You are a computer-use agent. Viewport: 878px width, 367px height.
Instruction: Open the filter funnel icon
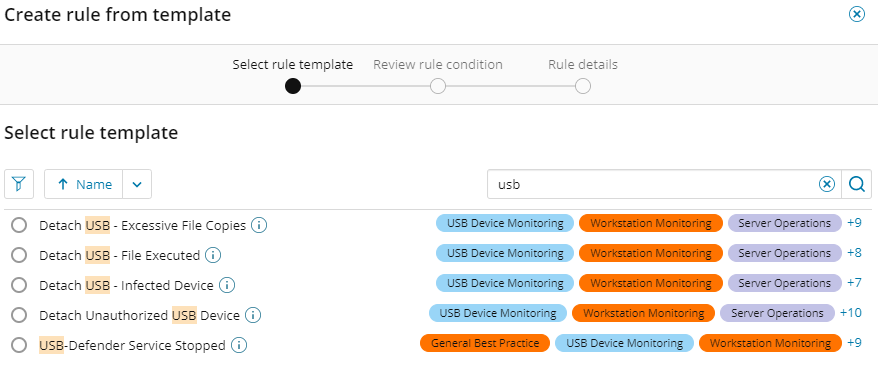click(x=19, y=184)
